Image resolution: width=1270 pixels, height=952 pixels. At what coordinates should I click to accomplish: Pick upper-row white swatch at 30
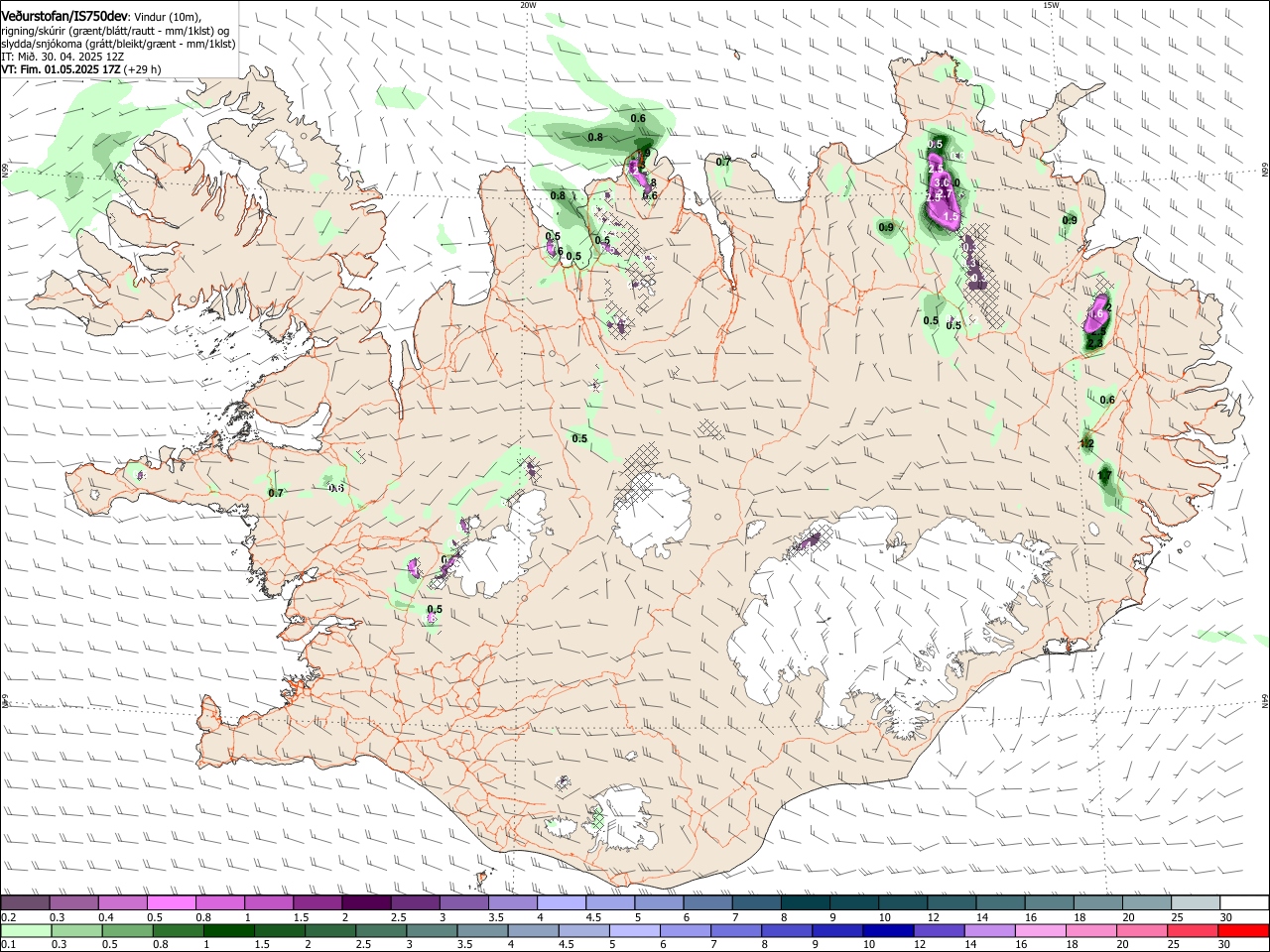[1245, 903]
